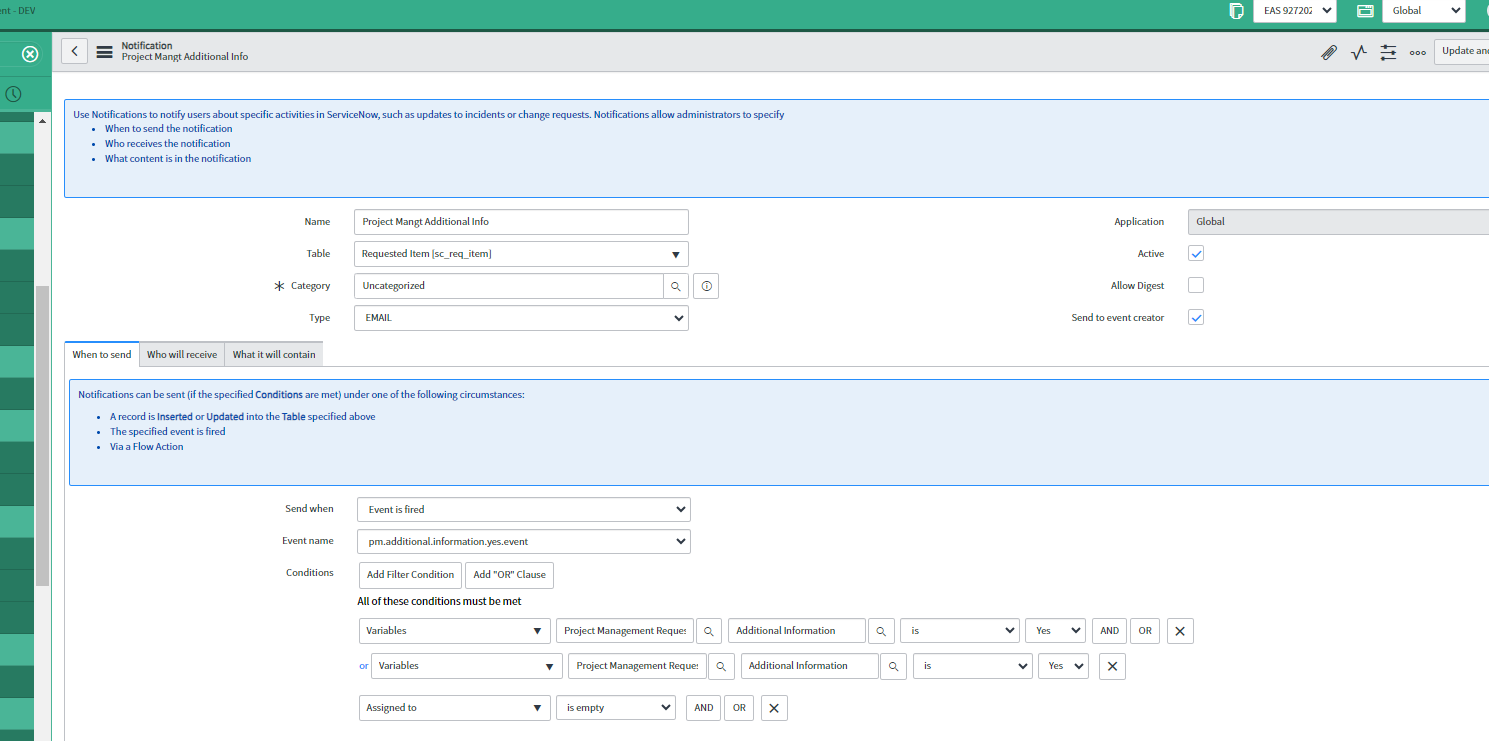This screenshot has width=1489, height=741.
Task: Look up Category using magnifier icon
Action: click(676, 286)
